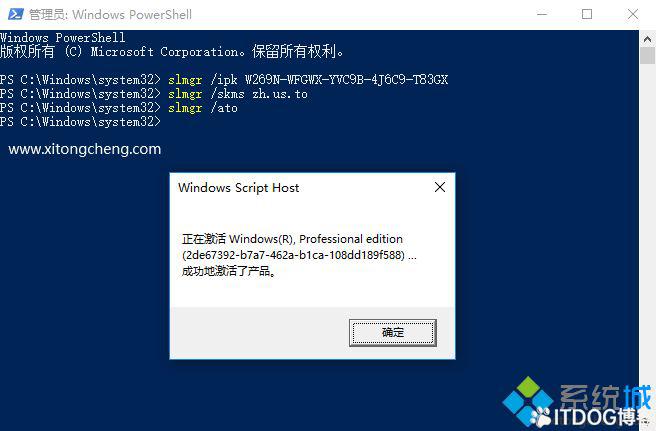Click the 成功地激活了产品 success message
This screenshot has width=656, height=431.
click(229, 271)
